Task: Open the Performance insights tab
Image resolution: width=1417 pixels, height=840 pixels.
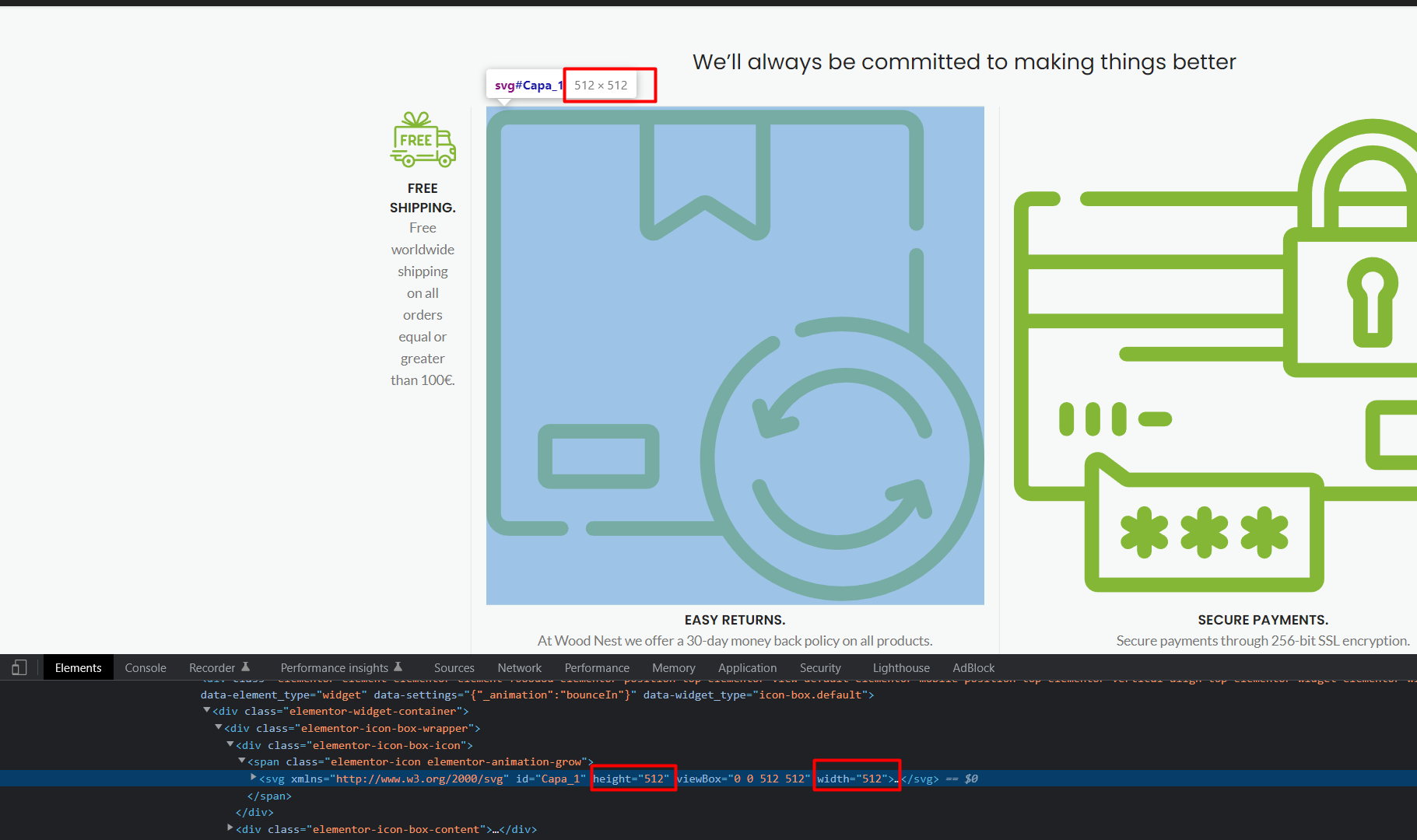Action: click(x=334, y=667)
